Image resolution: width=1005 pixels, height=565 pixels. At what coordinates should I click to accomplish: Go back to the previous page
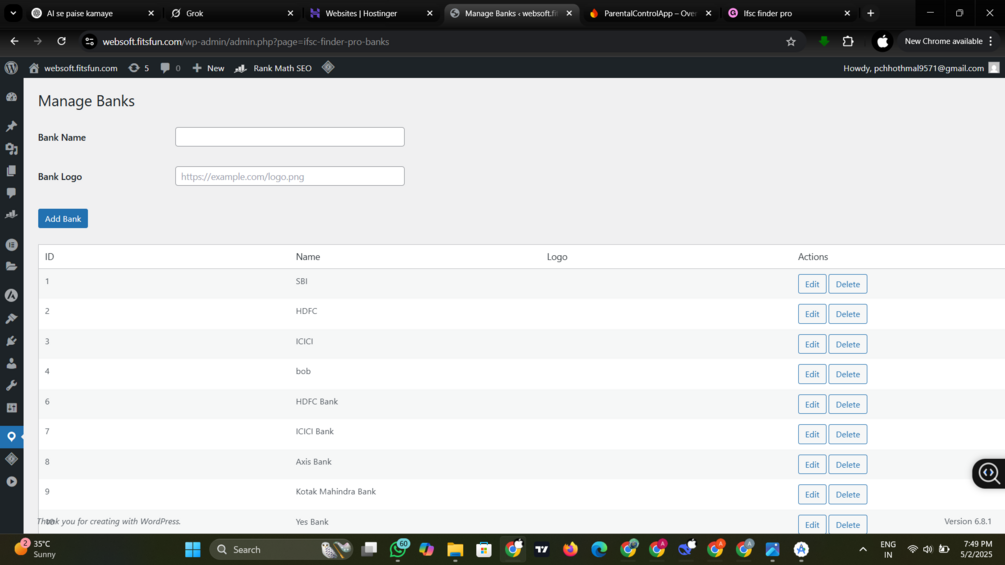14,42
